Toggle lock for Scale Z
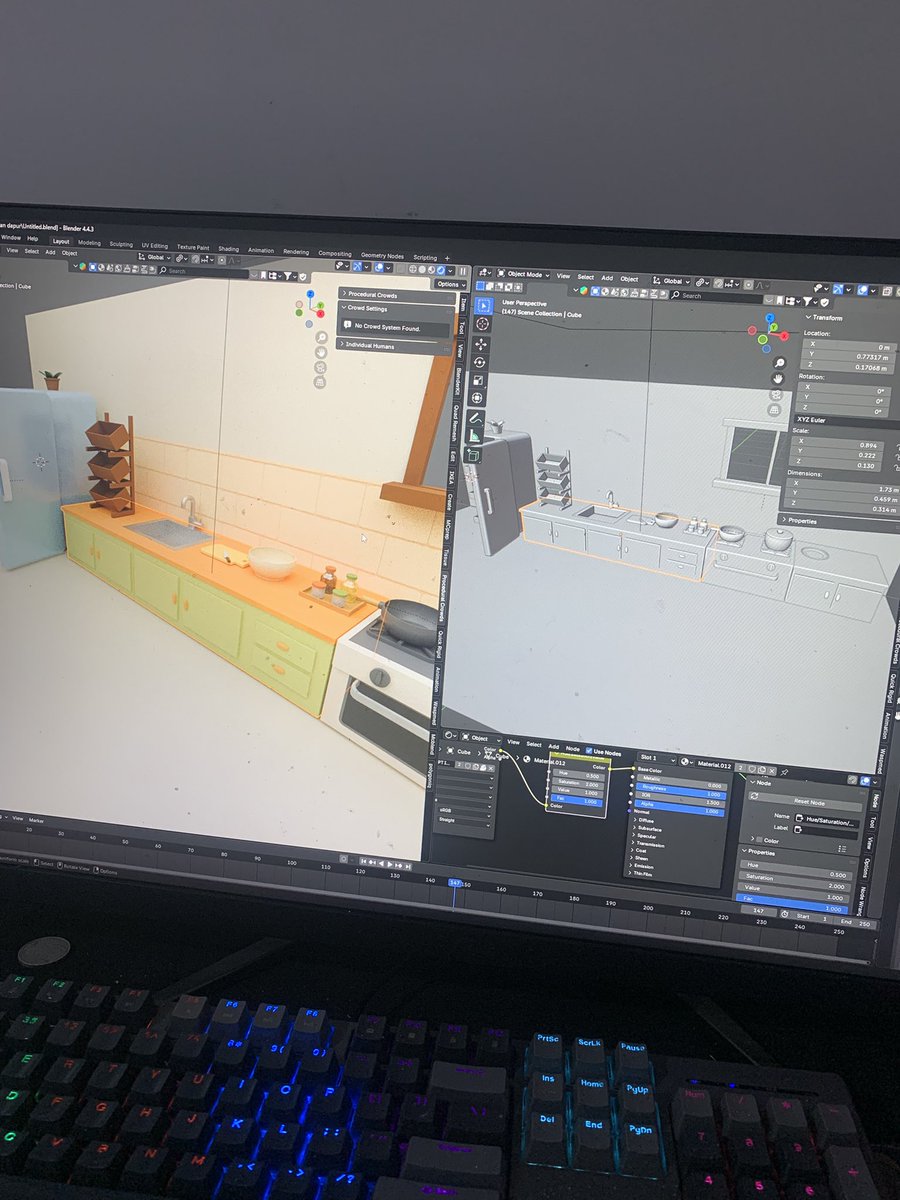The height and width of the screenshot is (1200, 900). [895, 466]
